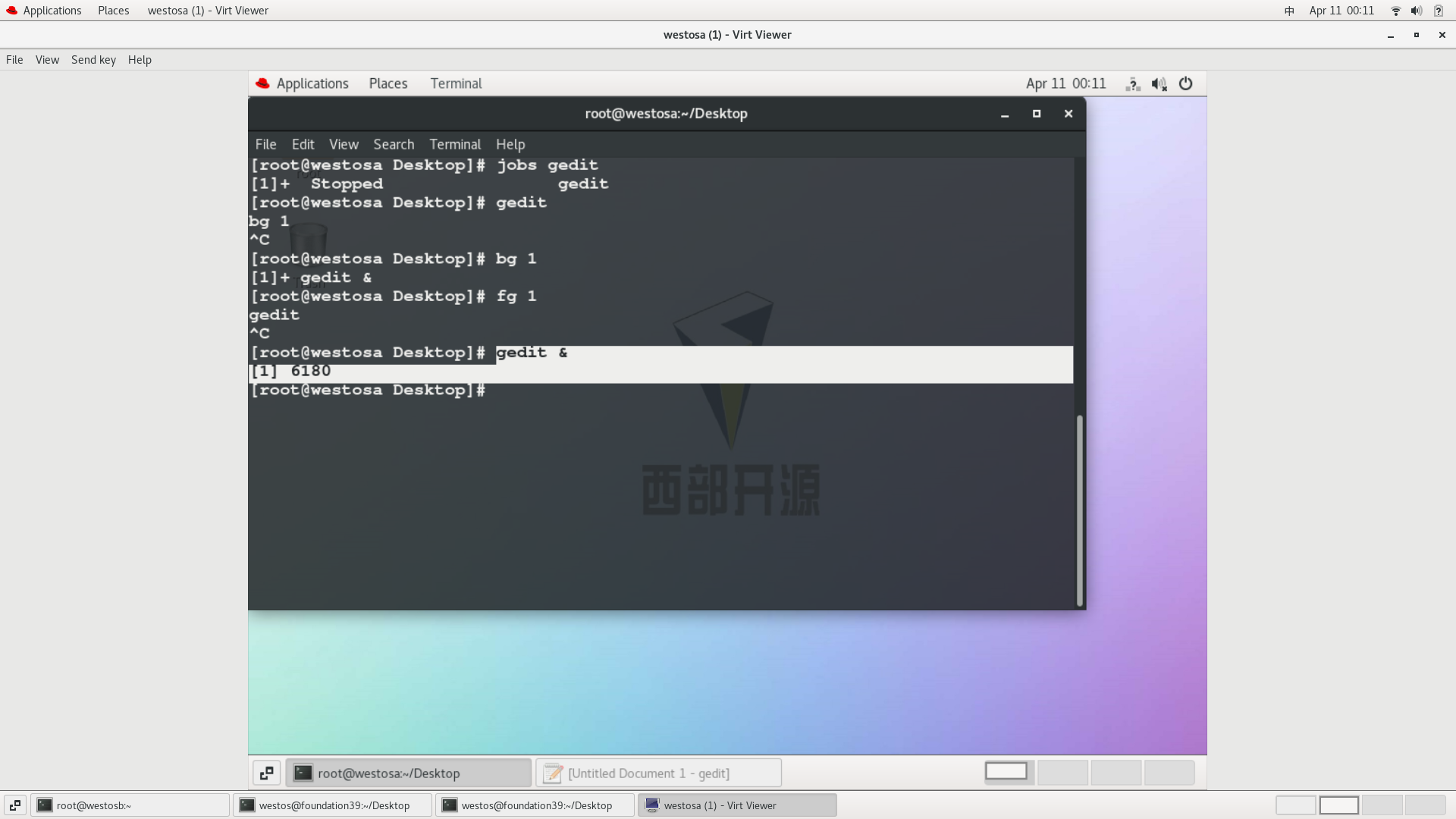Click the terminal vertical scrollbar

pyautogui.click(x=1080, y=510)
